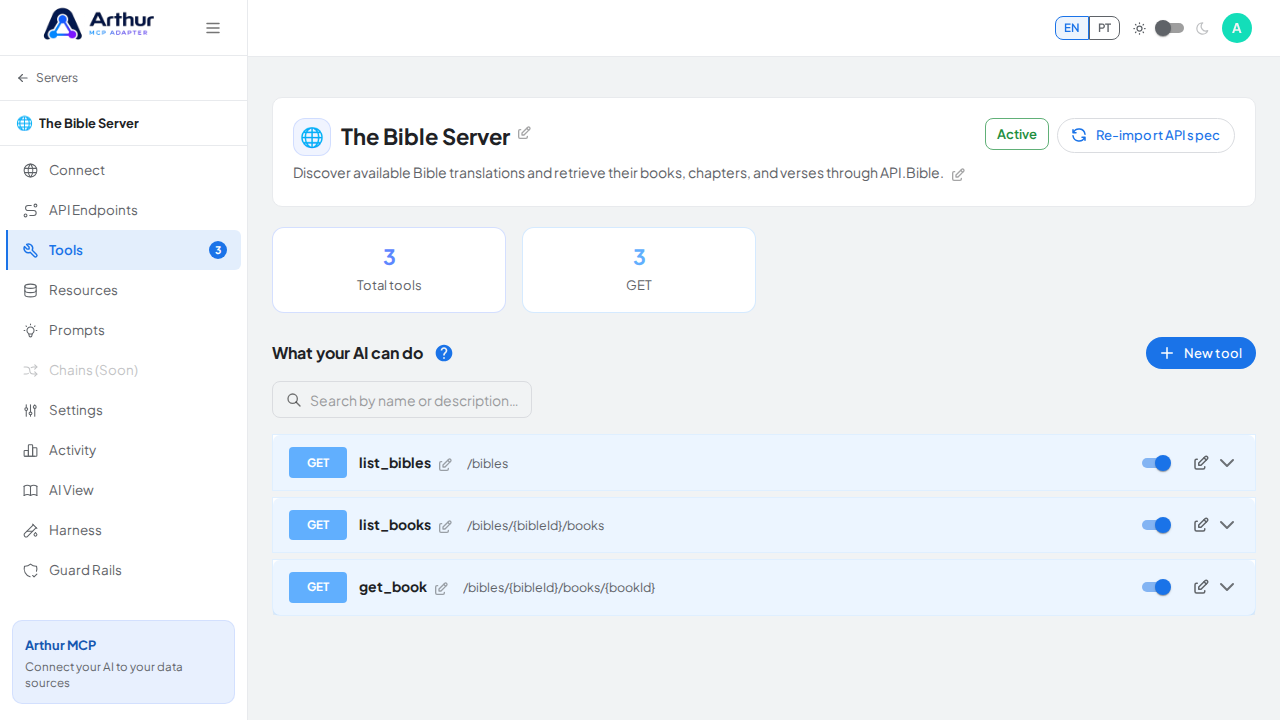The image size is (1280, 720).
Task: Toggle the dark mode switch
Action: (1169, 28)
